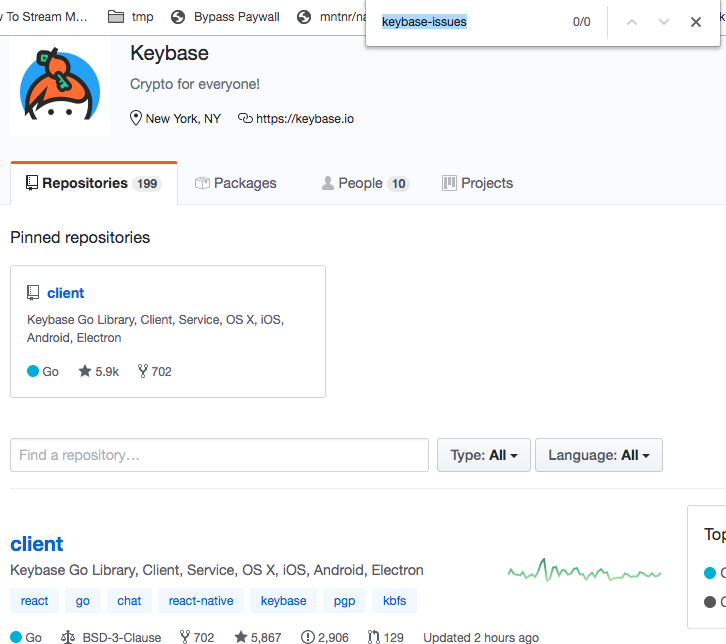Open the 129 pull requests icon

click(x=374, y=637)
